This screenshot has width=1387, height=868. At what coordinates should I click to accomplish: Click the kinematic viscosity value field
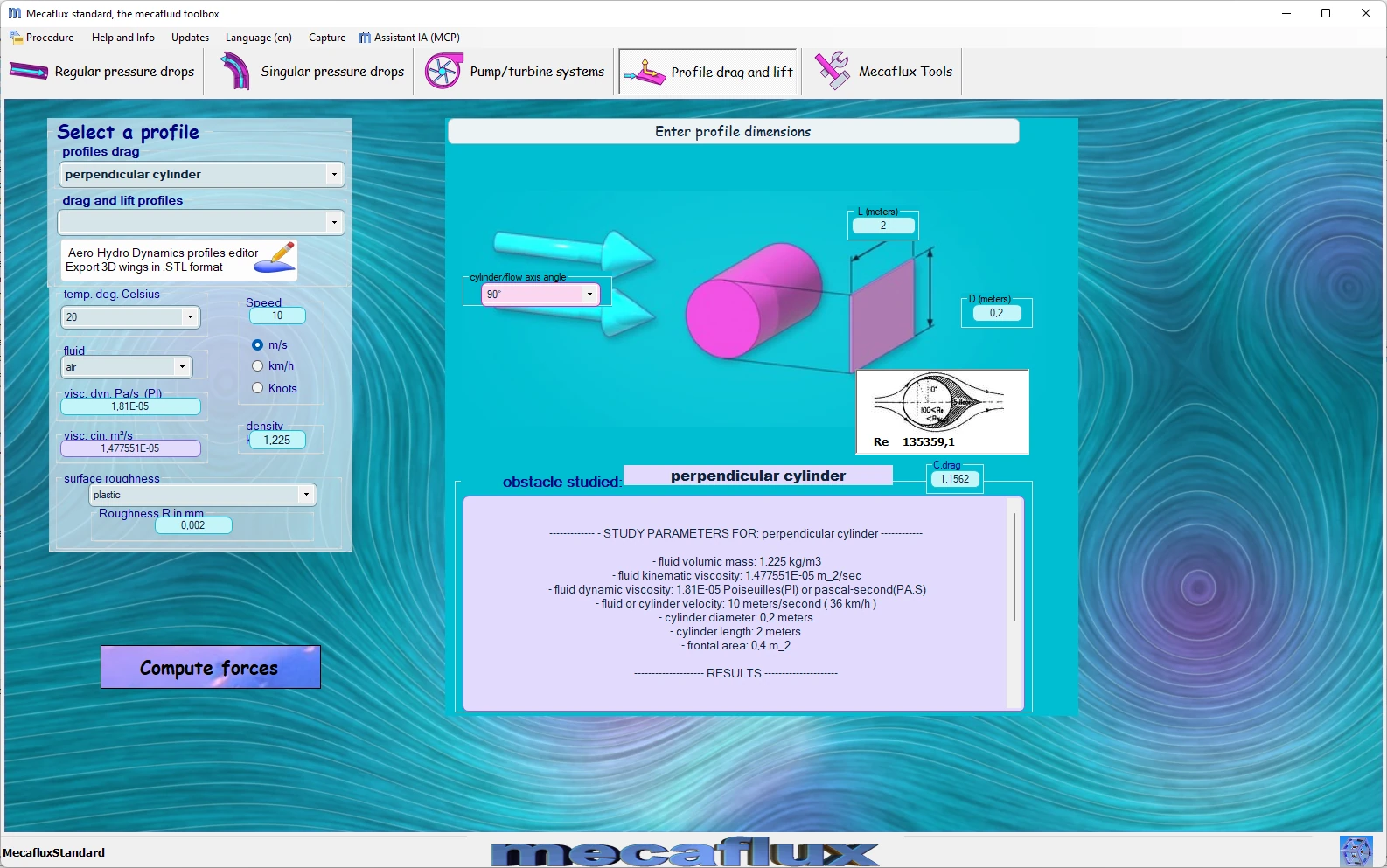tap(130, 448)
